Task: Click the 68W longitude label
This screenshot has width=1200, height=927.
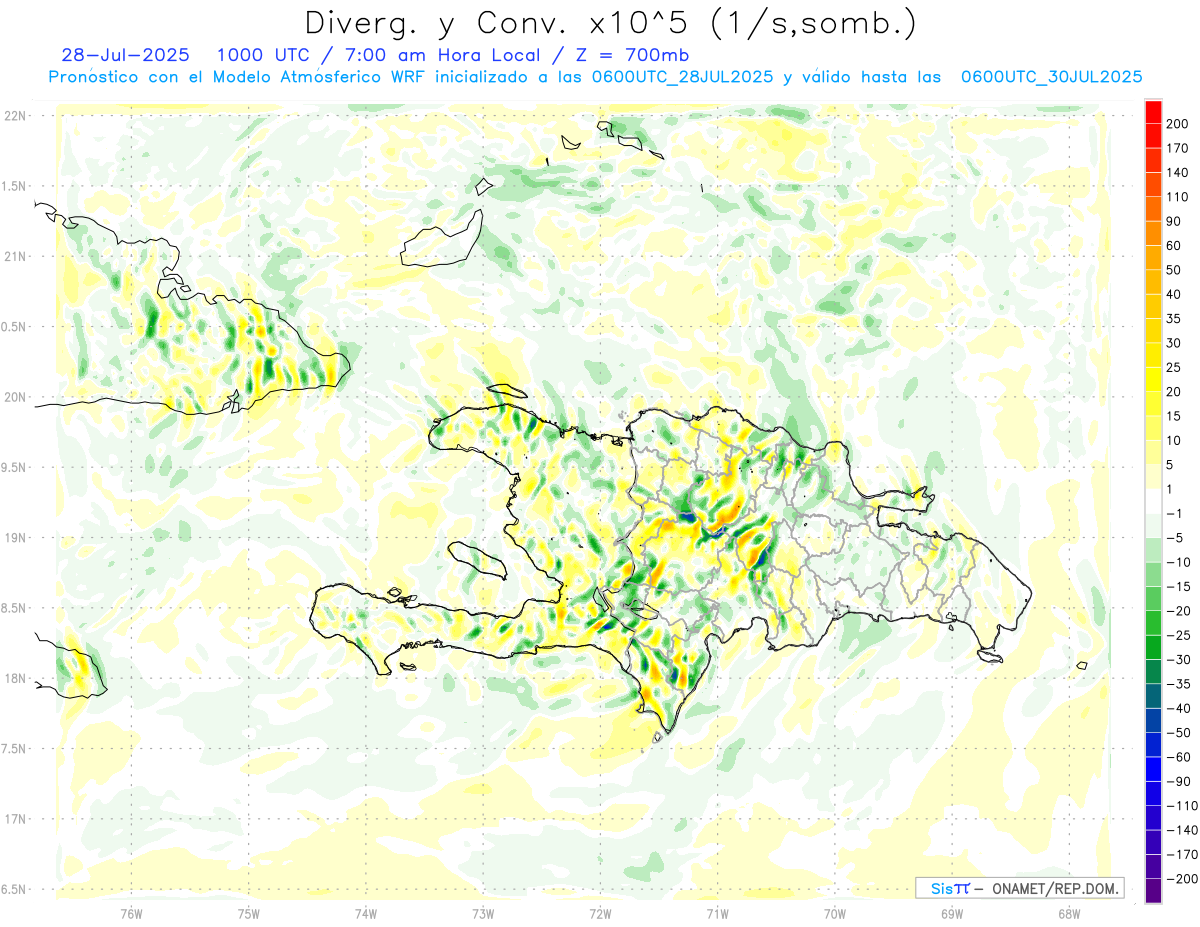Action: [1068, 913]
